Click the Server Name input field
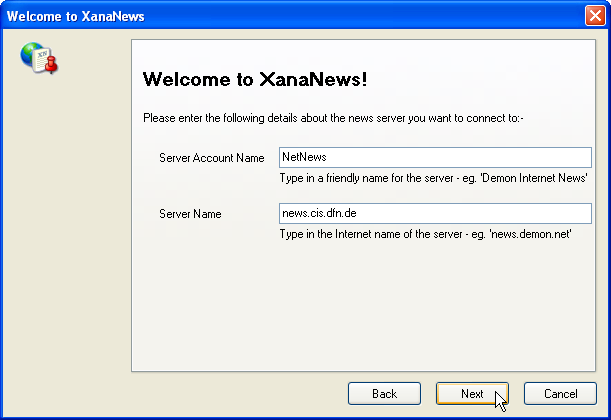The image size is (611, 420). 435,214
